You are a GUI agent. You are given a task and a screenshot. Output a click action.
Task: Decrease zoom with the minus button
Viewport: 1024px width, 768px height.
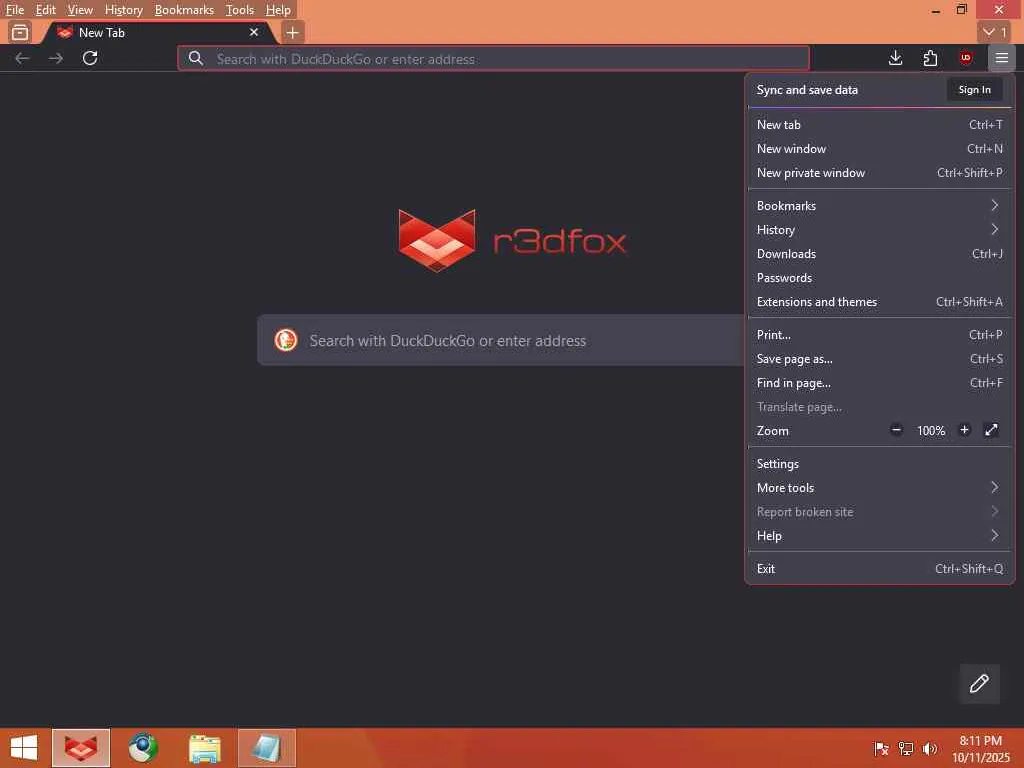click(x=897, y=430)
